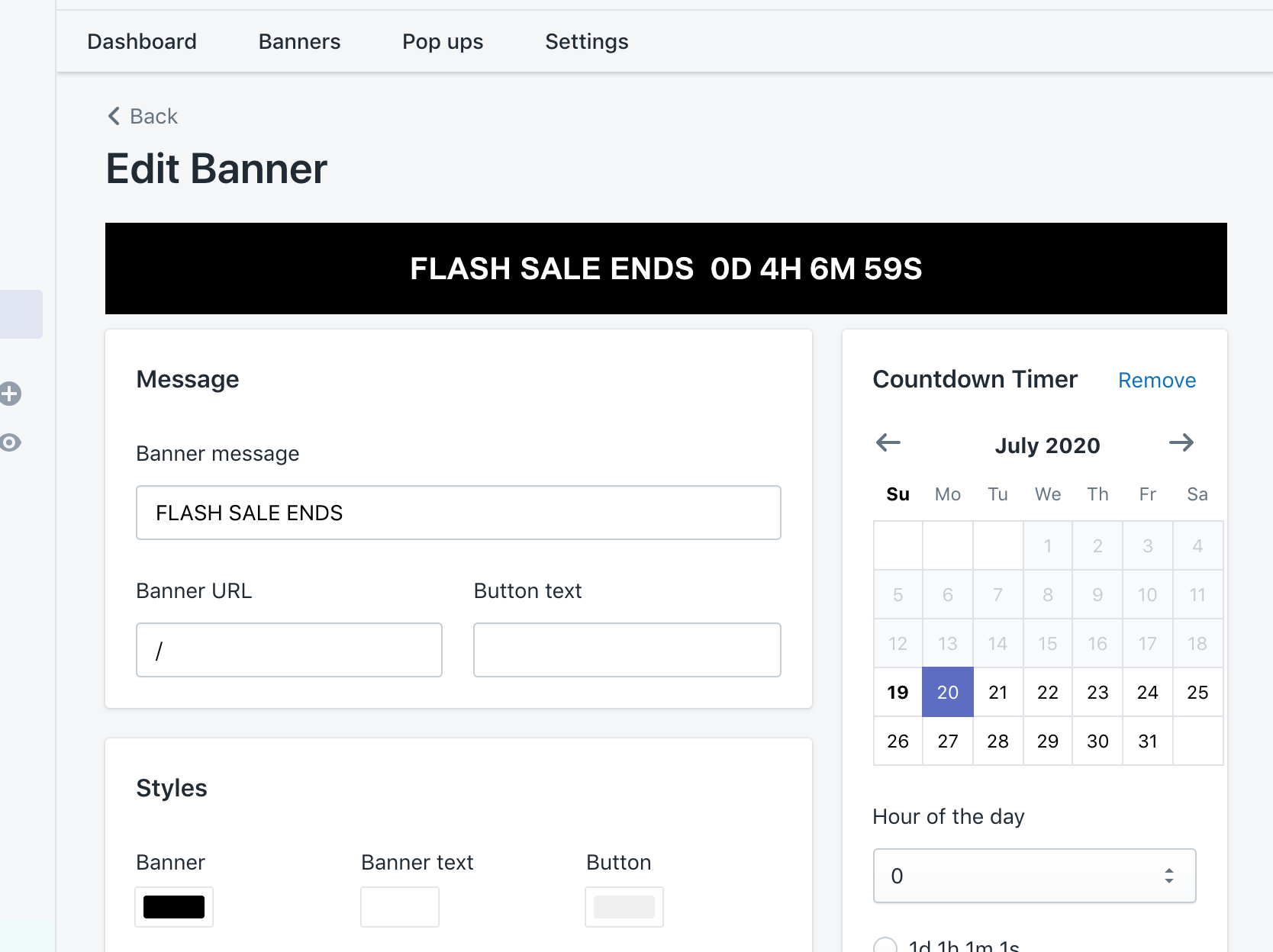Screen dimensions: 1273x952
Task: Select July 25 in the calendar
Action: click(x=1197, y=693)
